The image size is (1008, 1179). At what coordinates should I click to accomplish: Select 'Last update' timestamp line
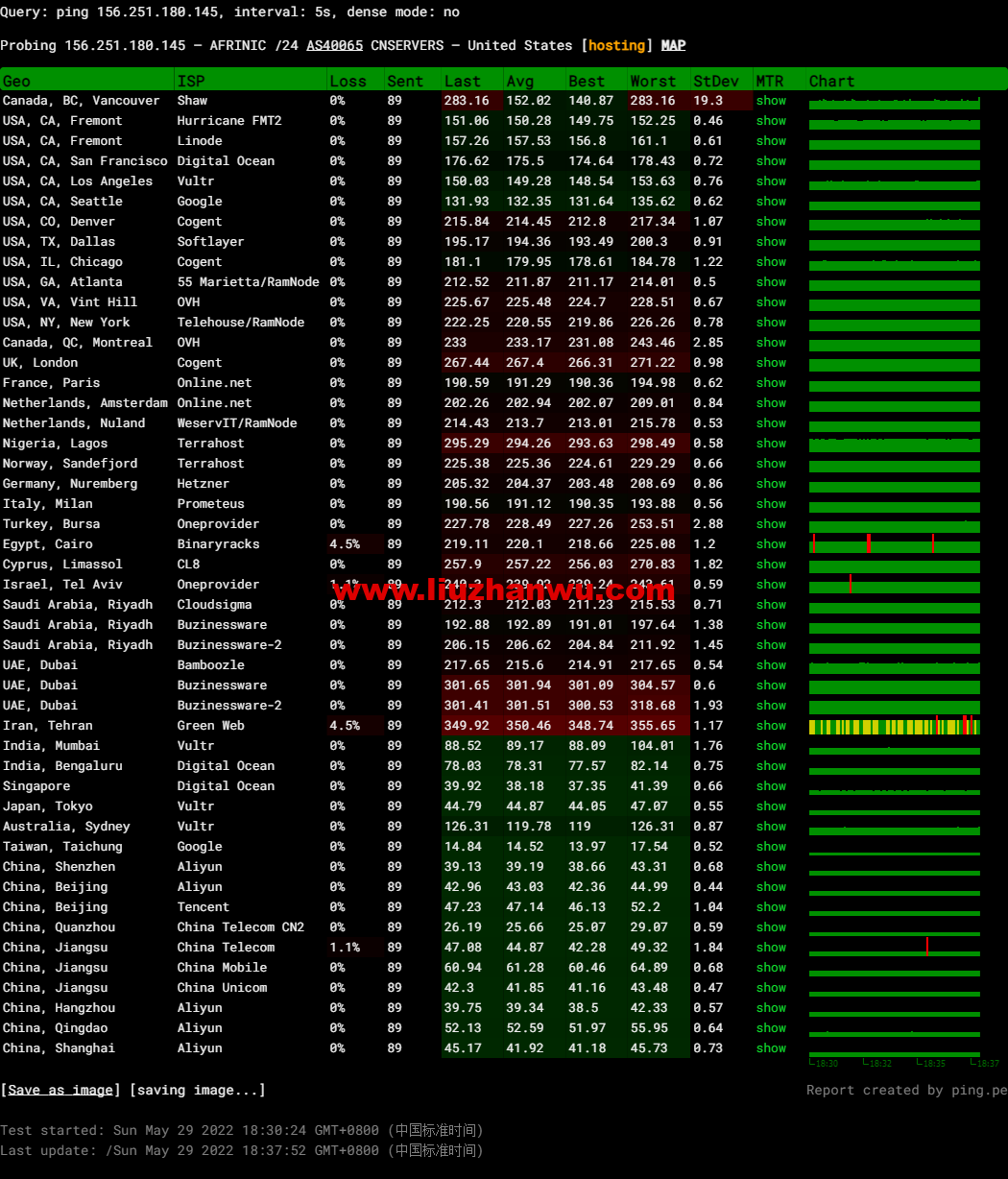[242, 1150]
